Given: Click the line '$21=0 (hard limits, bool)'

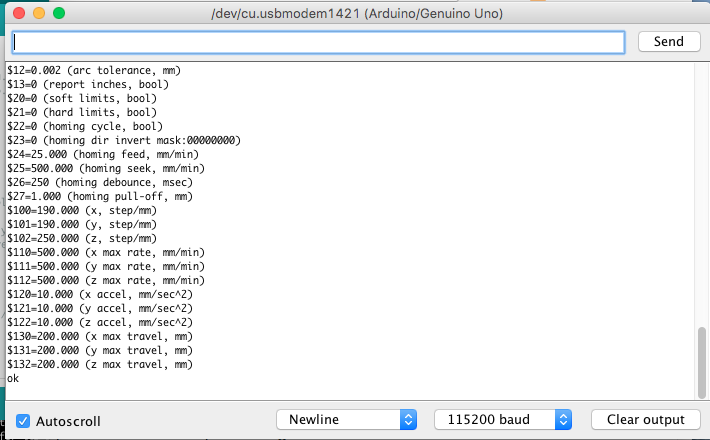Looking at the screenshot, I should click(82, 112).
